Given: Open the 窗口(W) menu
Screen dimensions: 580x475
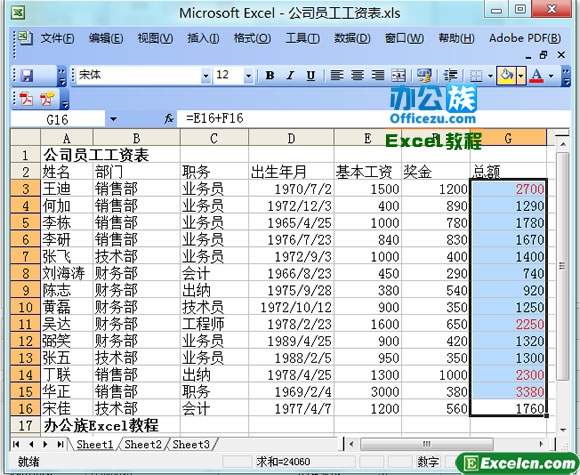Looking at the screenshot, I should [404, 38].
